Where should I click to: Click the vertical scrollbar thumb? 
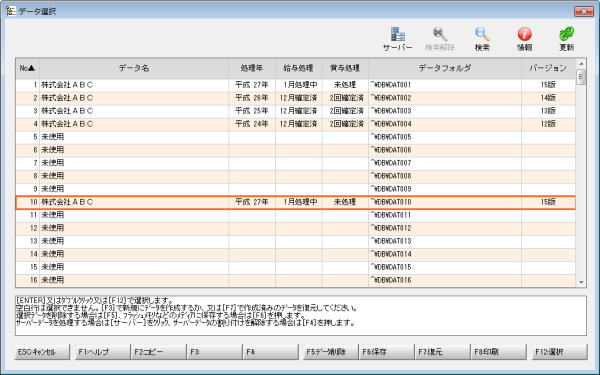(x=581, y=77)
